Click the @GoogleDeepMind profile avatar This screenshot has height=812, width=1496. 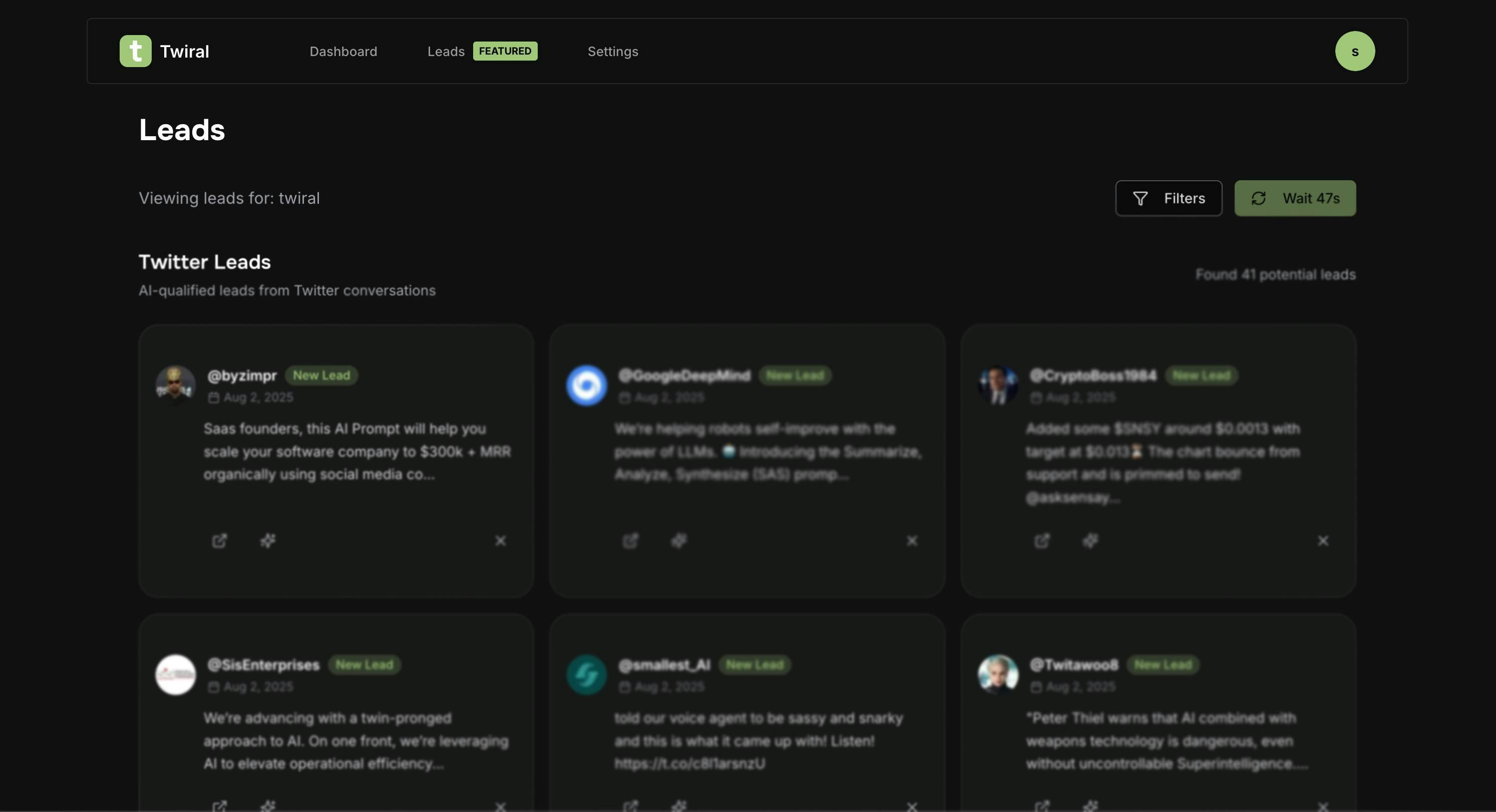tap(587, 385)
